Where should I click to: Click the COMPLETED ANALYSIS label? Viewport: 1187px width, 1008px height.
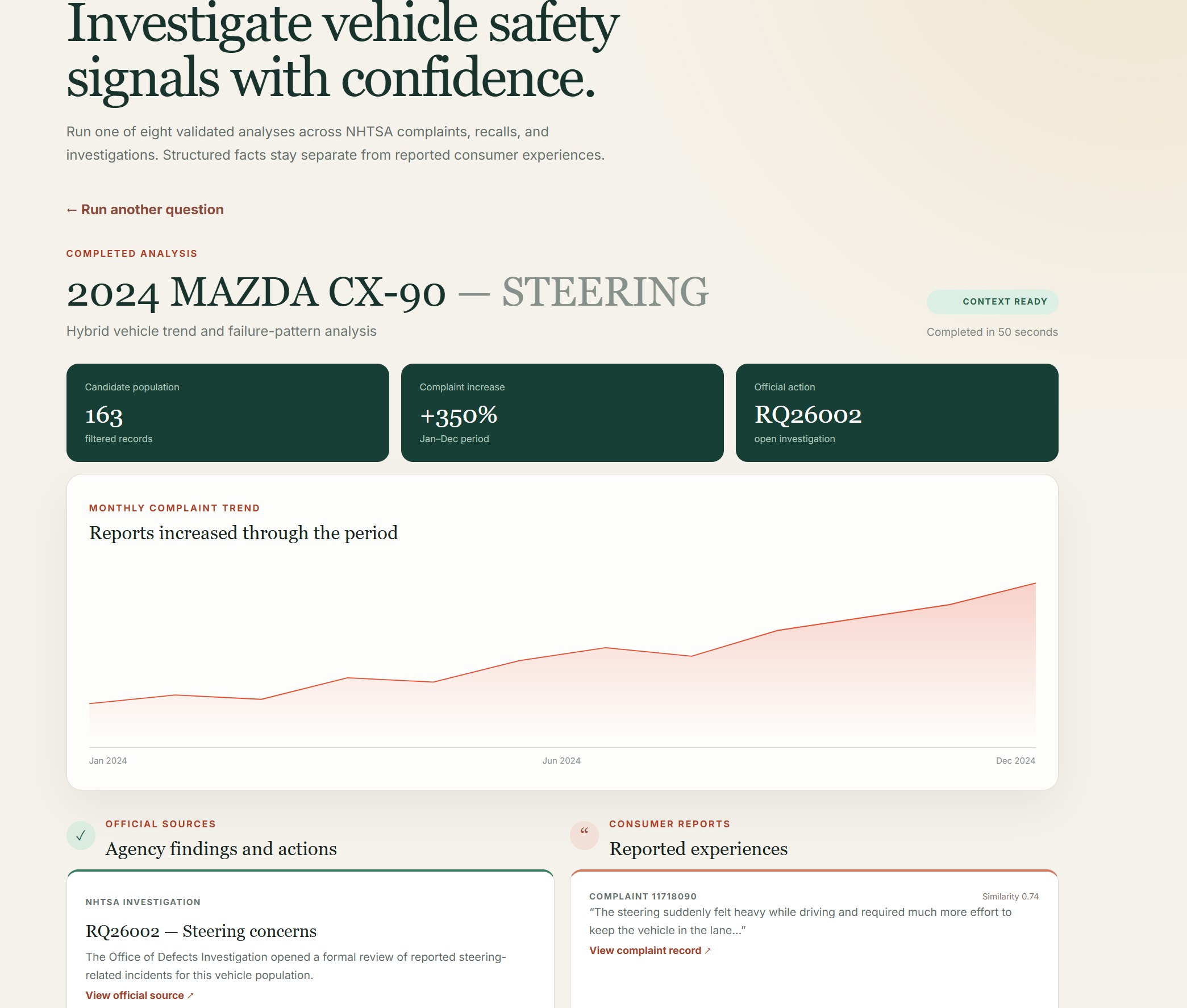pyautogui.click(x=132, y=253)
